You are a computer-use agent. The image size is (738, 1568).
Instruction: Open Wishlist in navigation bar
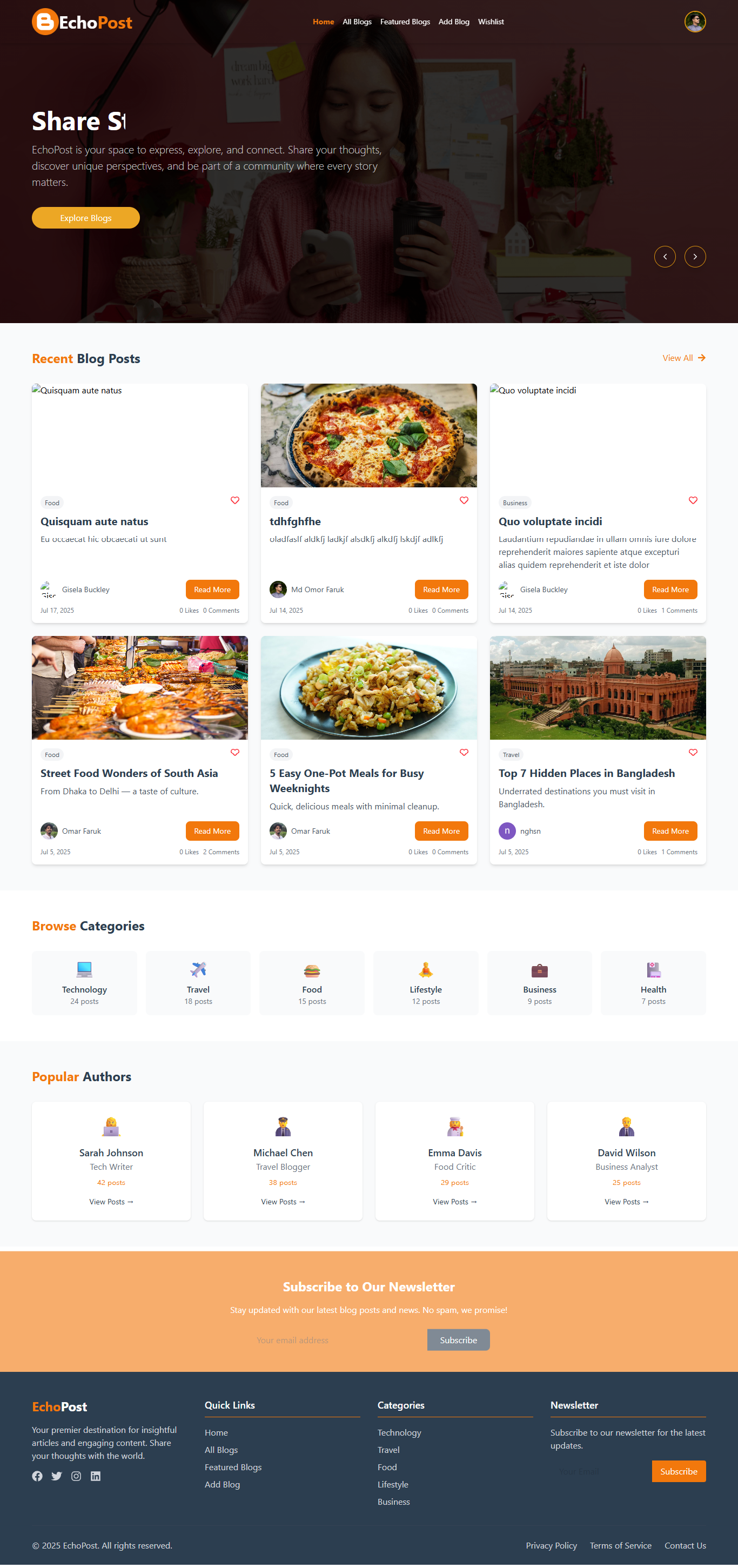pos(491,22)
